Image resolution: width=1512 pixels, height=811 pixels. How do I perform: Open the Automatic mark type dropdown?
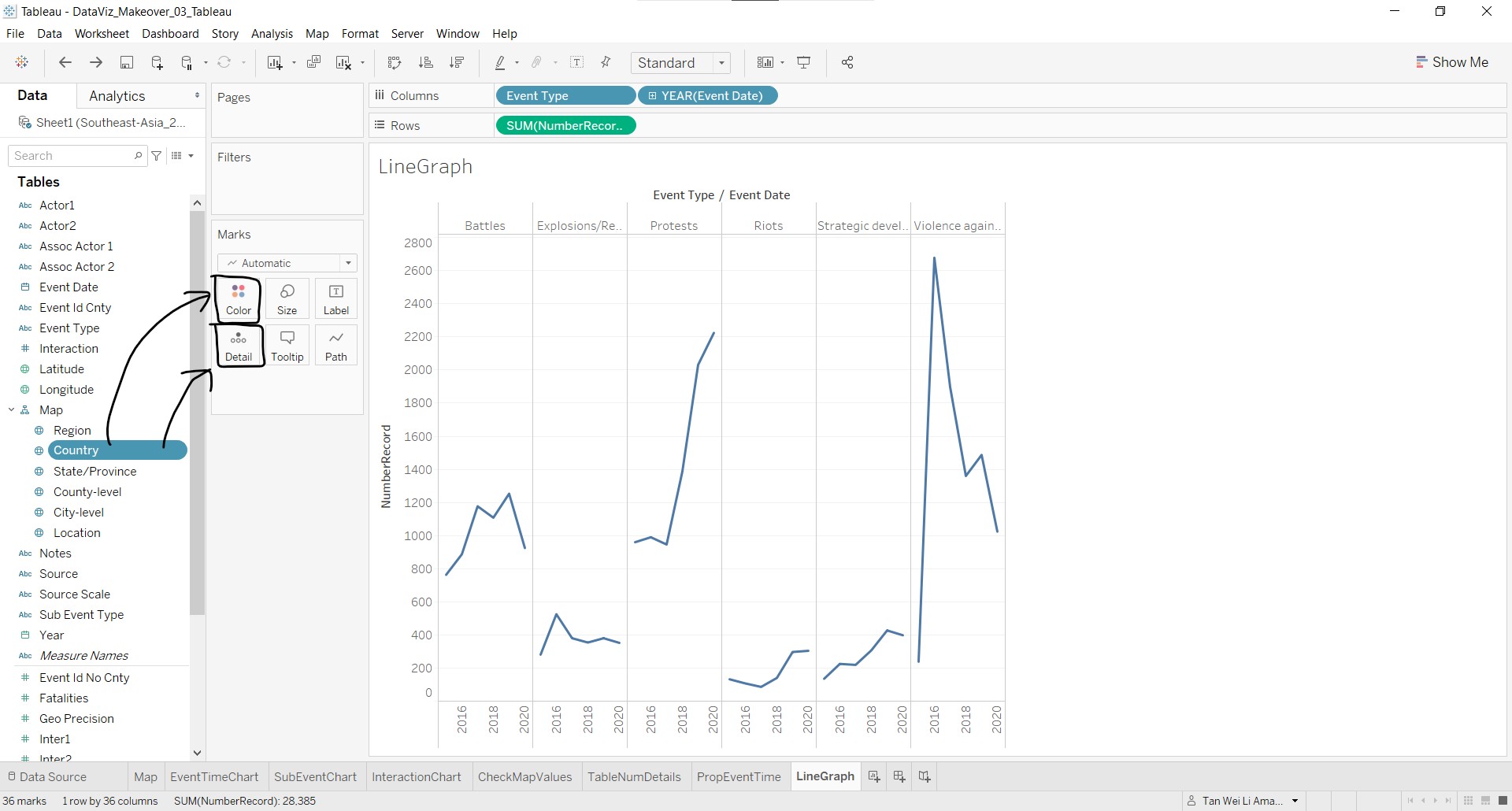287,263
